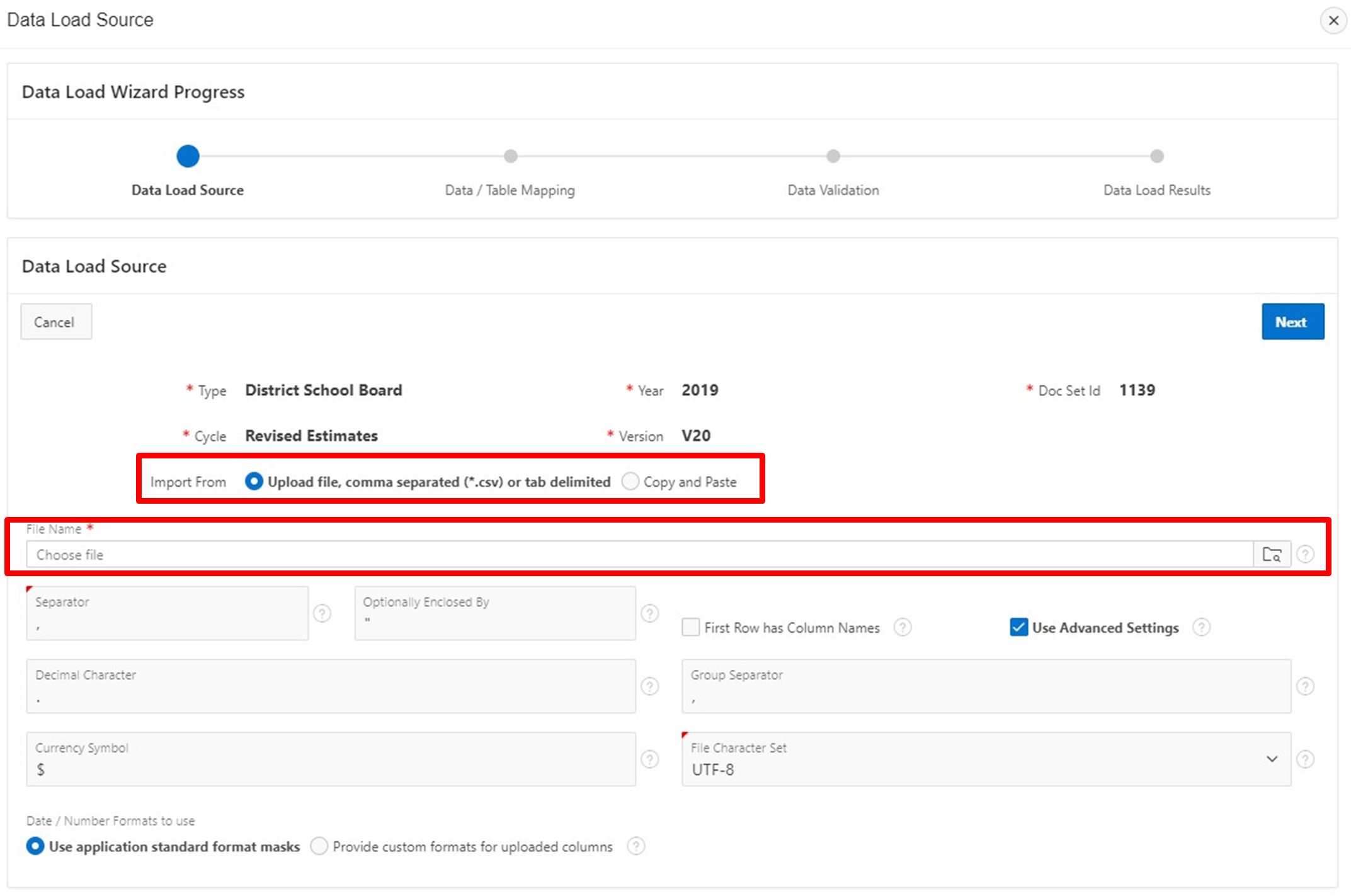Viewport: 1351px width, 896px height.
Task: Click the file browse folder icon
Action: click(1272, 554)
